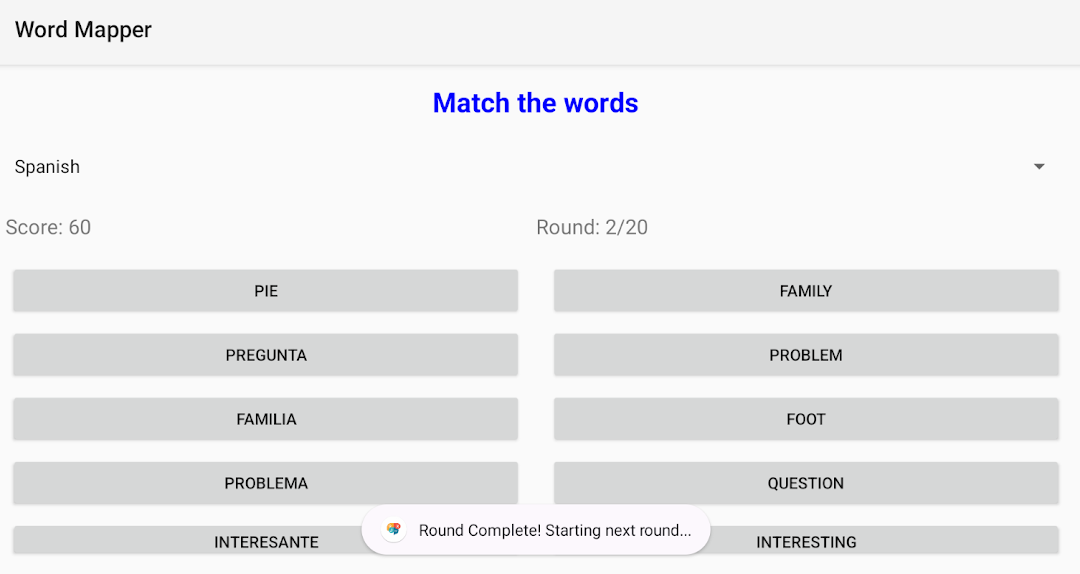Click the empty space right of Spanish label
Image resolution: width=1080 pixels, height=574 pixels.
click(551, 167)
